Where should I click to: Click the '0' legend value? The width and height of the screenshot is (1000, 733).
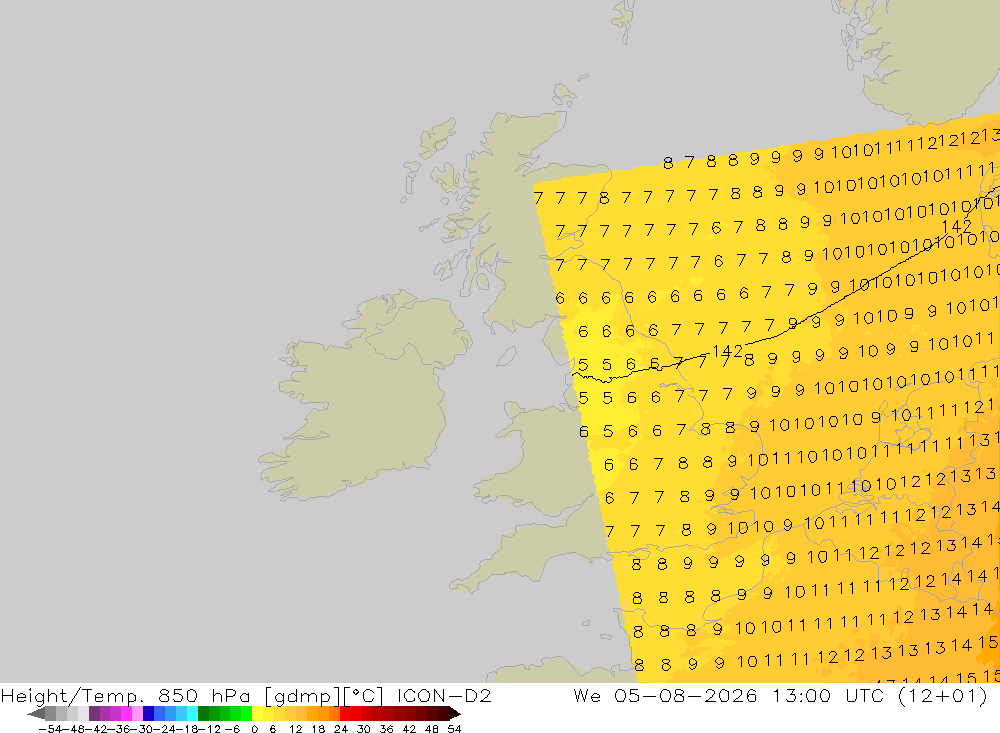pyautogui.click(x=254, y=729)
